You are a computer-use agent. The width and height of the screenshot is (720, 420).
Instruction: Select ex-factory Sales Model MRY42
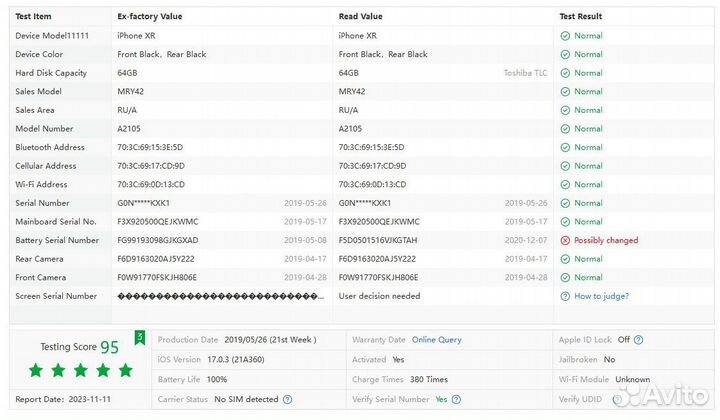pyautogui.click(x=130, y=92)
